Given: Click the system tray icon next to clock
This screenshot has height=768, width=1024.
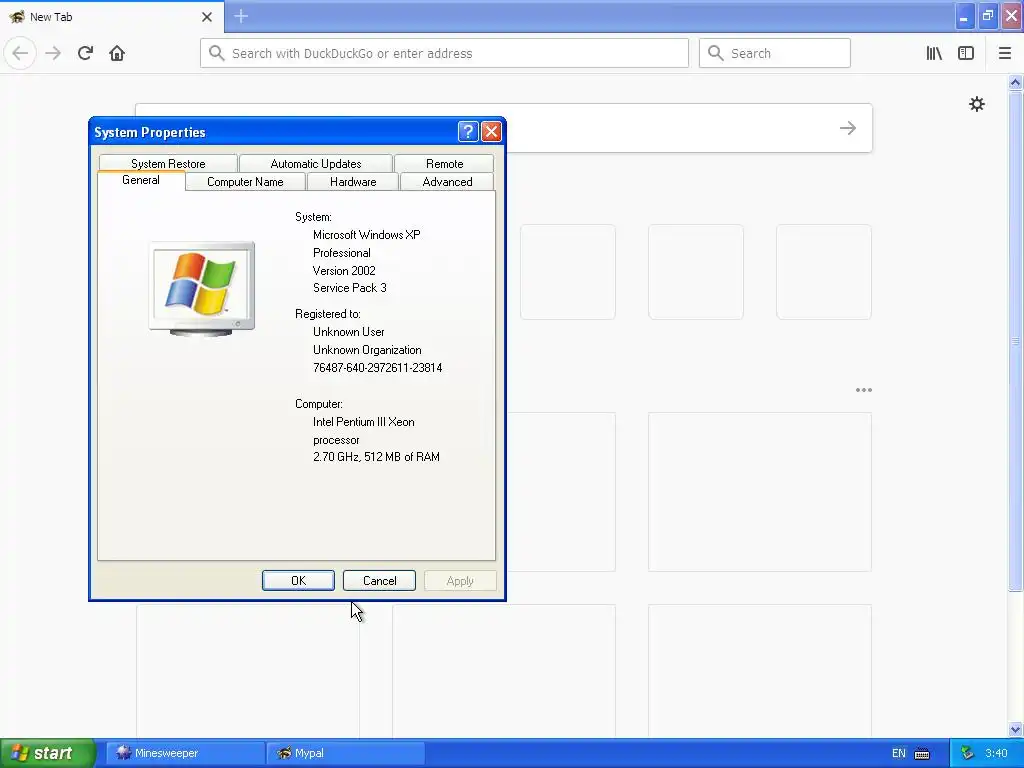Looking at the screenshot, I should [967, 753].
